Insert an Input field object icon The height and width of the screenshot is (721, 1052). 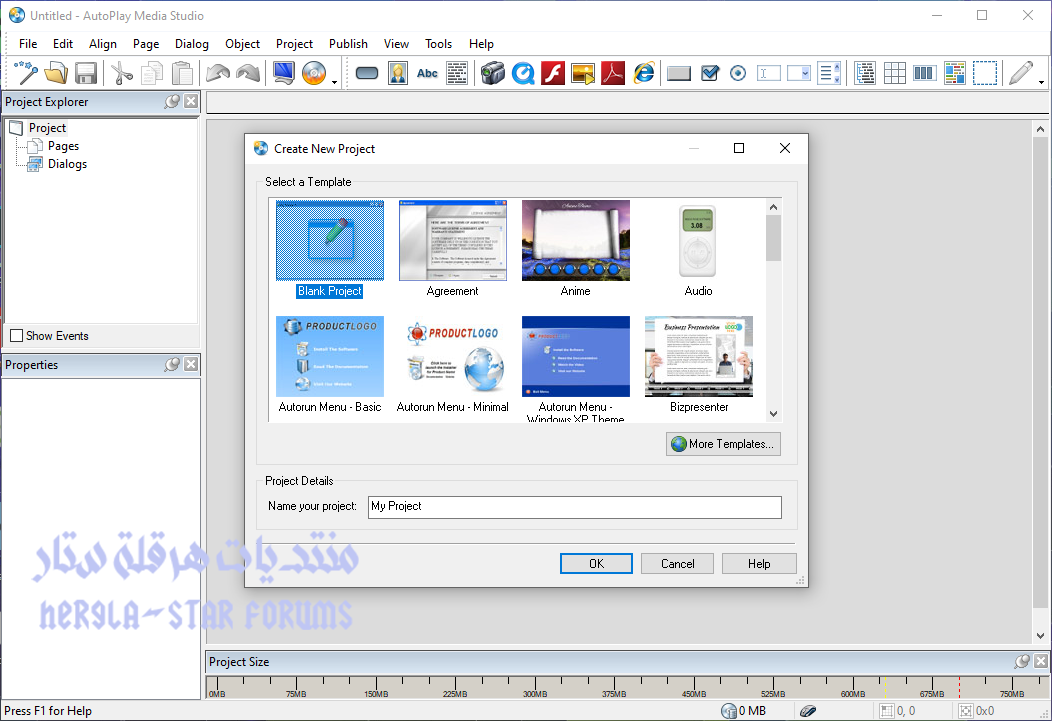(x=768, y=72)
